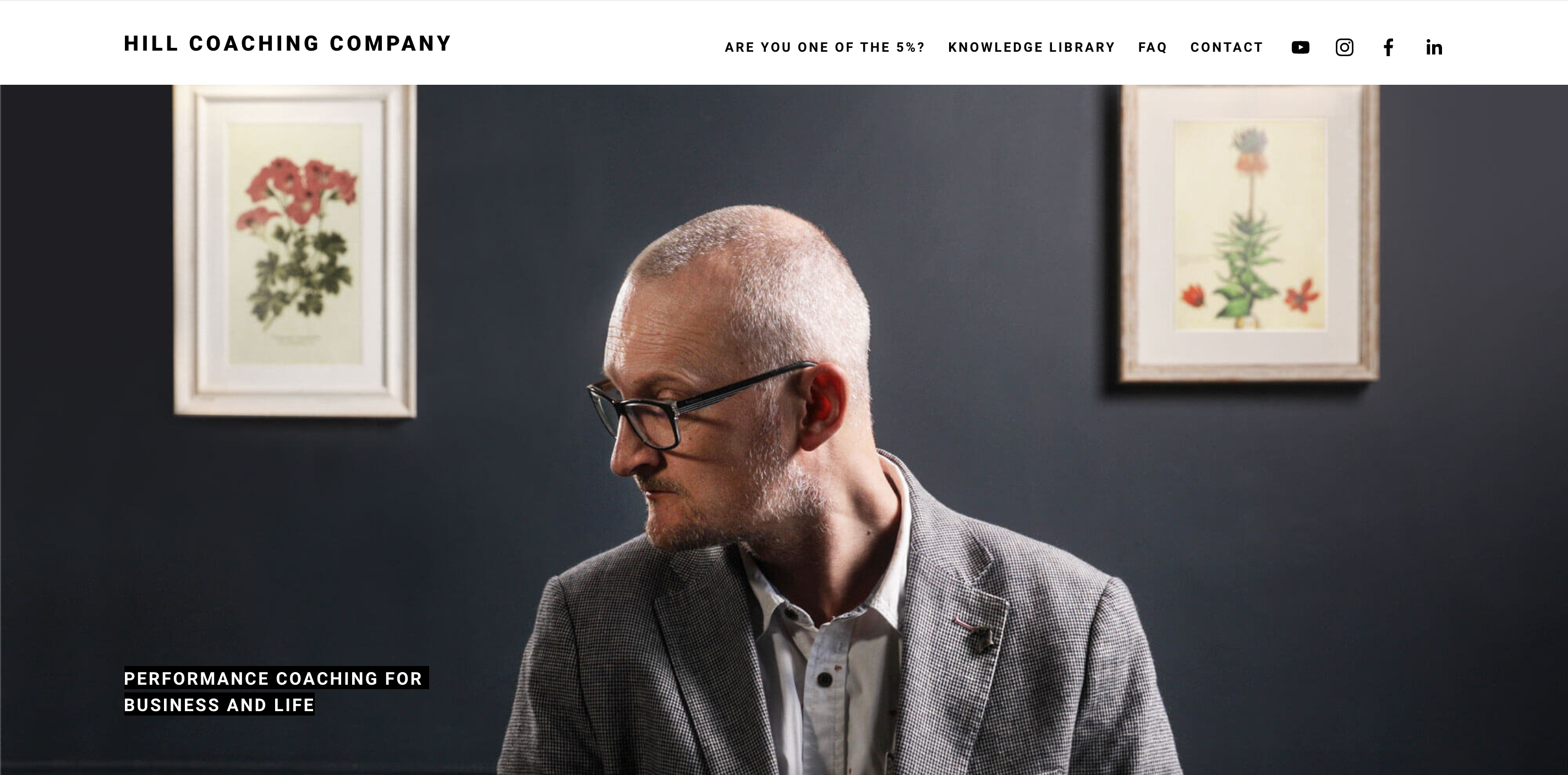Click empty header space between title and navigation
Screen dimensions: 1568x775
(588, 44)
